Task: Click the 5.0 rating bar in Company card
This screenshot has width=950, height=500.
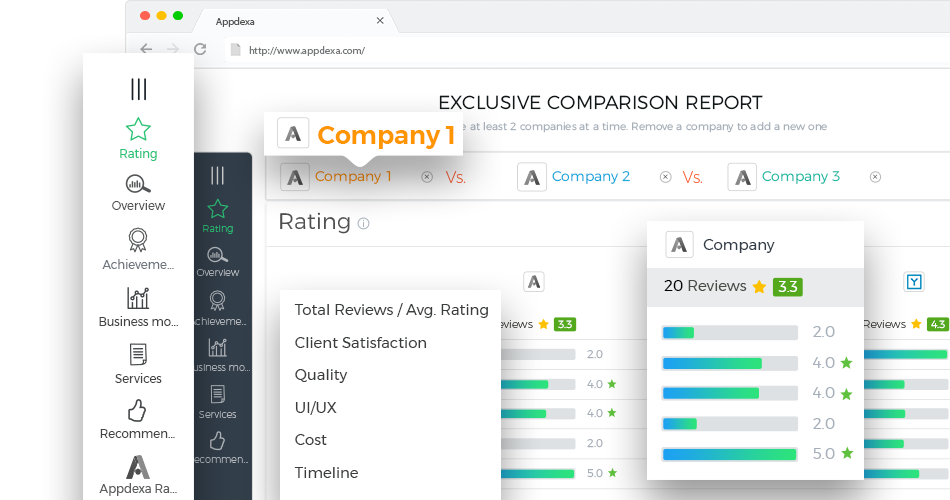Action: point(729,454)
